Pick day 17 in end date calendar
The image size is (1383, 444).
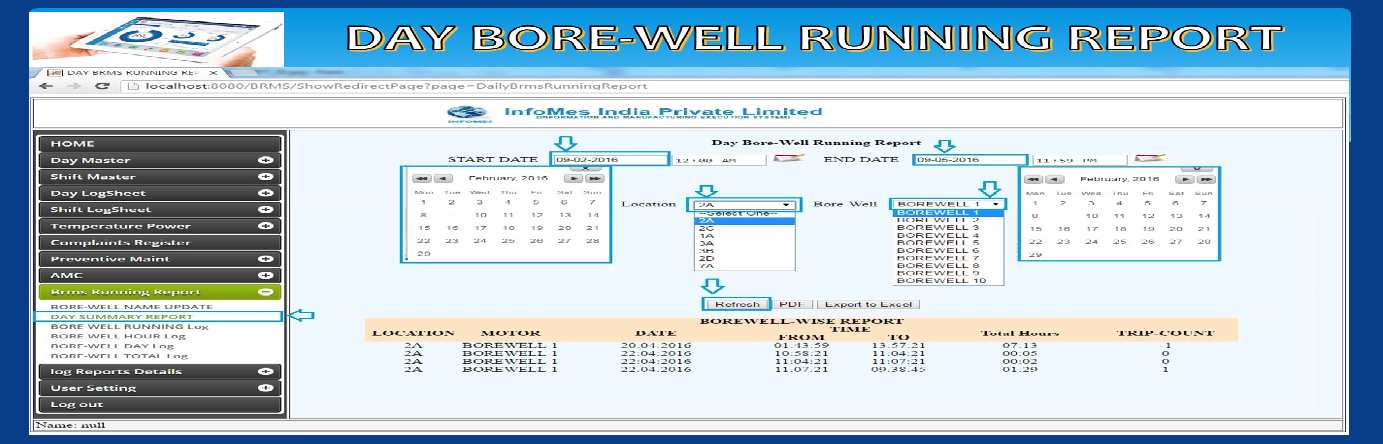click(1093, 228)
